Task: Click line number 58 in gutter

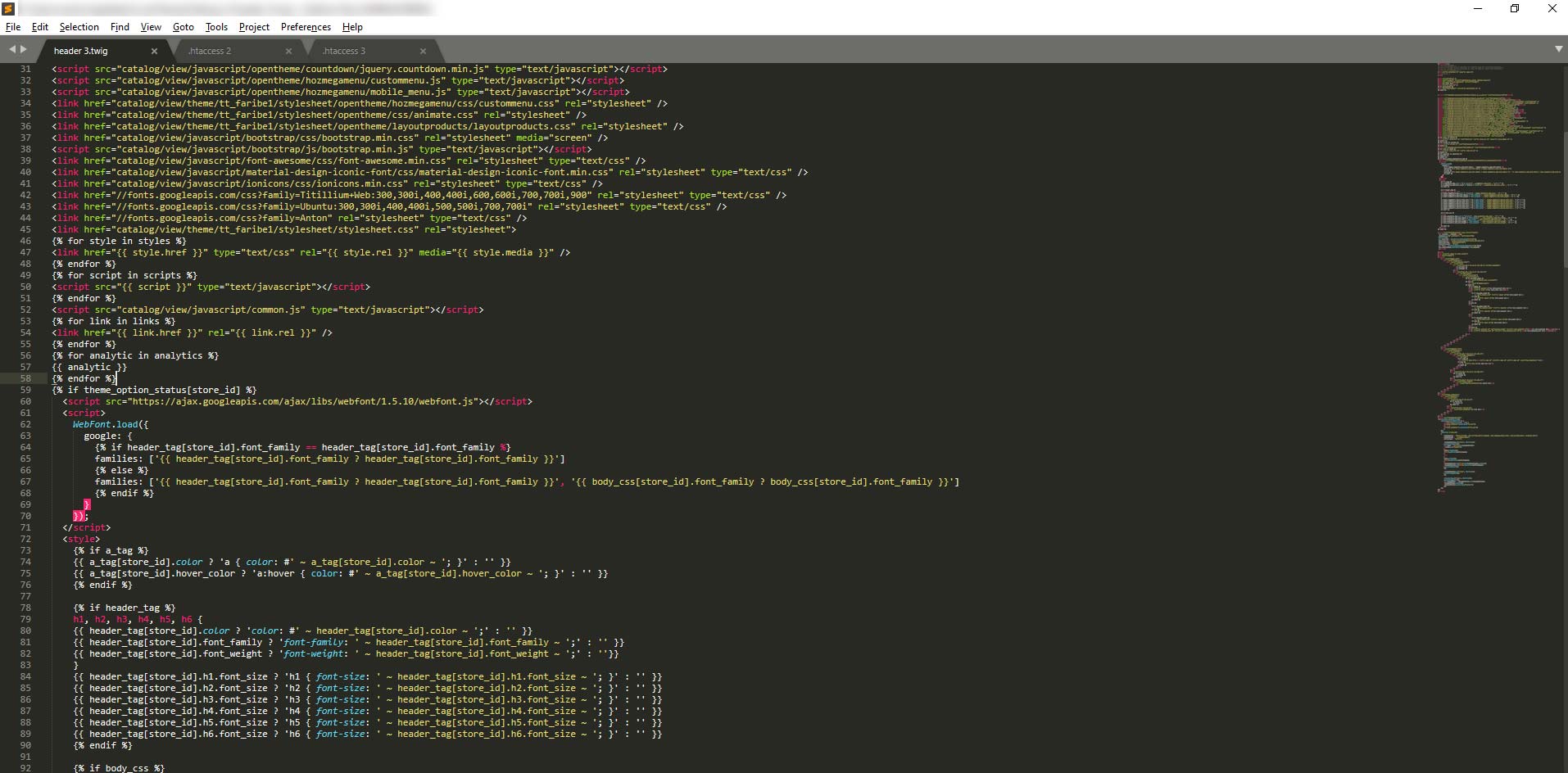Action: [25, 378]
